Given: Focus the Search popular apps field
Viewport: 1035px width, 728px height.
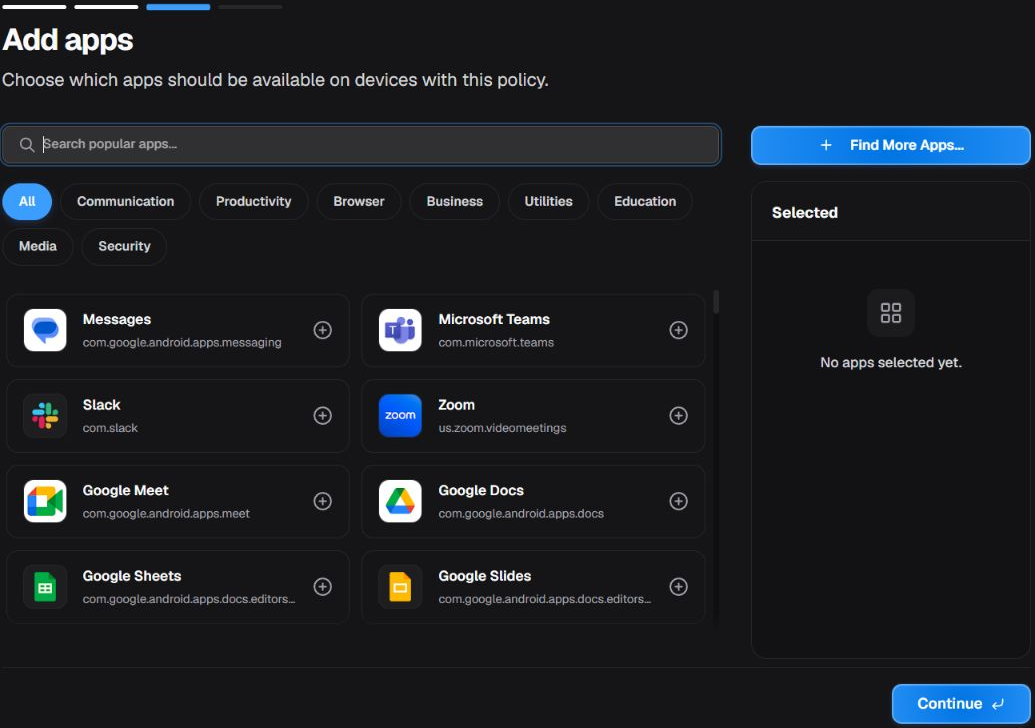Looking at the screenshot, I should tap(361, 145).
